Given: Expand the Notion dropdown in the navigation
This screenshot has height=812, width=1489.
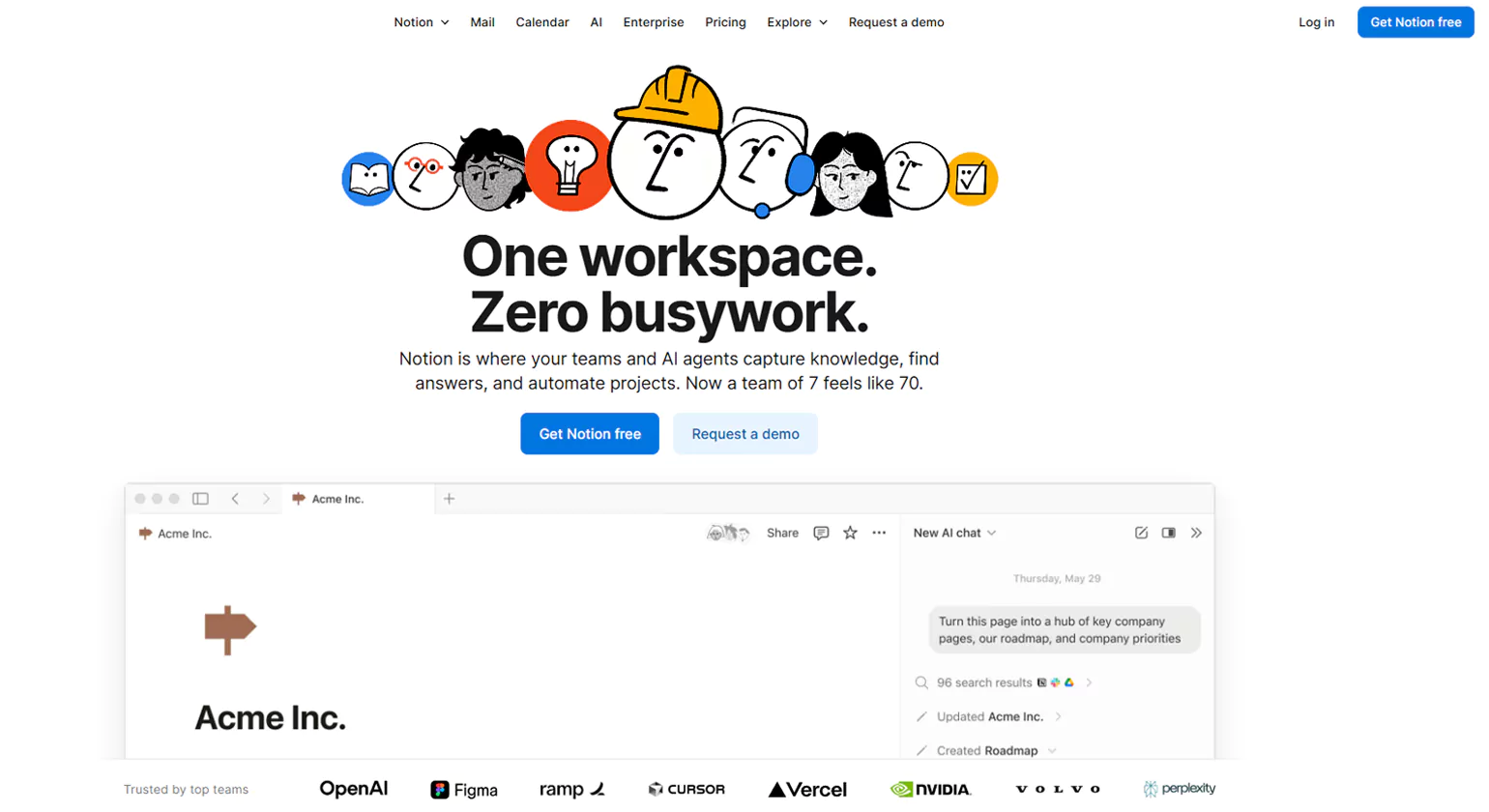Looking at the screenshot, I should pos(421,22).
